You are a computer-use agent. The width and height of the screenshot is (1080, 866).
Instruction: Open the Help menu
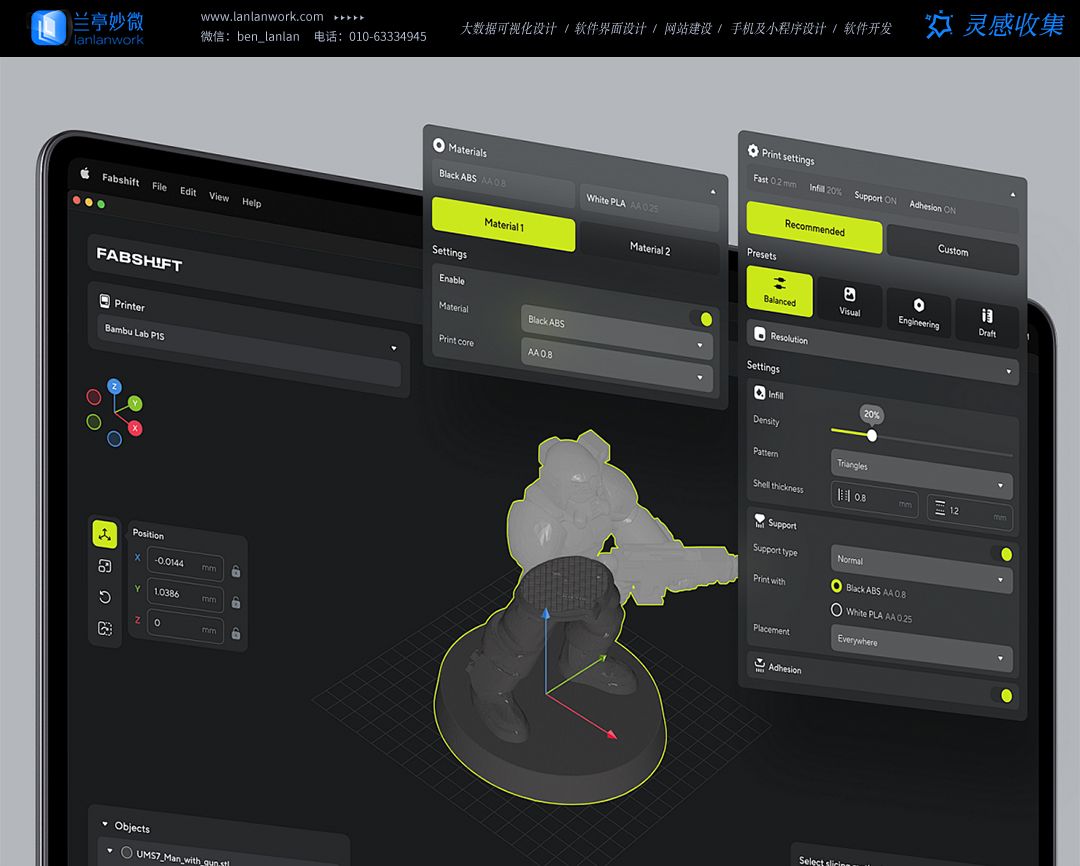[x=251, y=203]
